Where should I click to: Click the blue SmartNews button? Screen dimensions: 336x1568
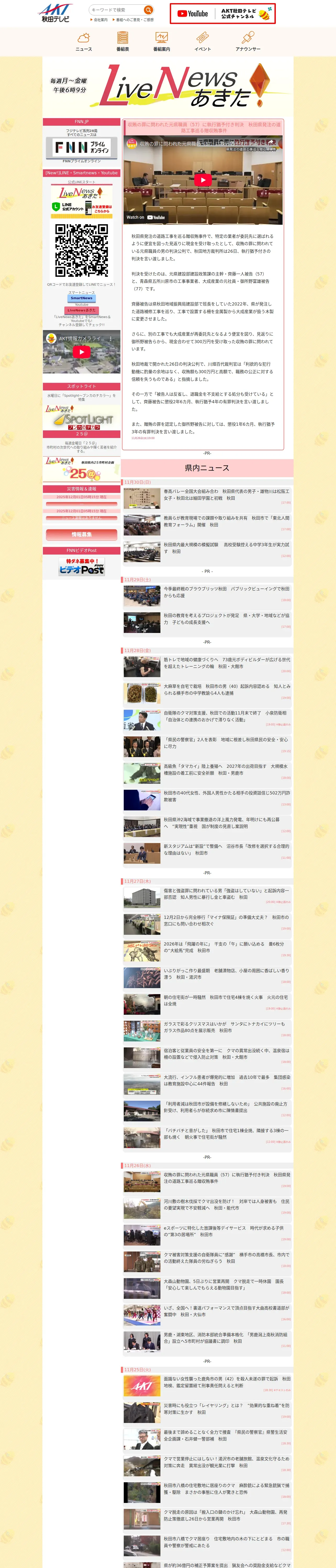[82, 298]
